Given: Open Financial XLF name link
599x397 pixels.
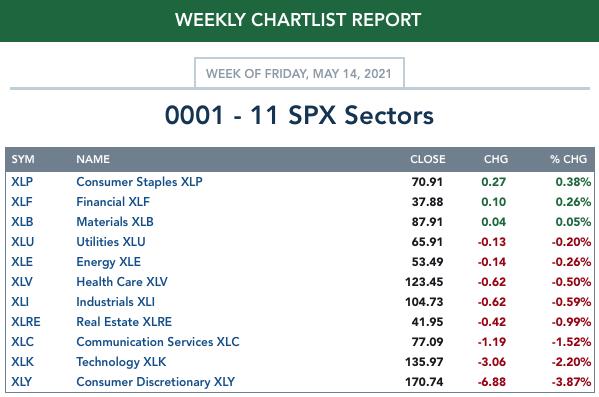Looking at the screenshot, I should (x=113, y=202).
